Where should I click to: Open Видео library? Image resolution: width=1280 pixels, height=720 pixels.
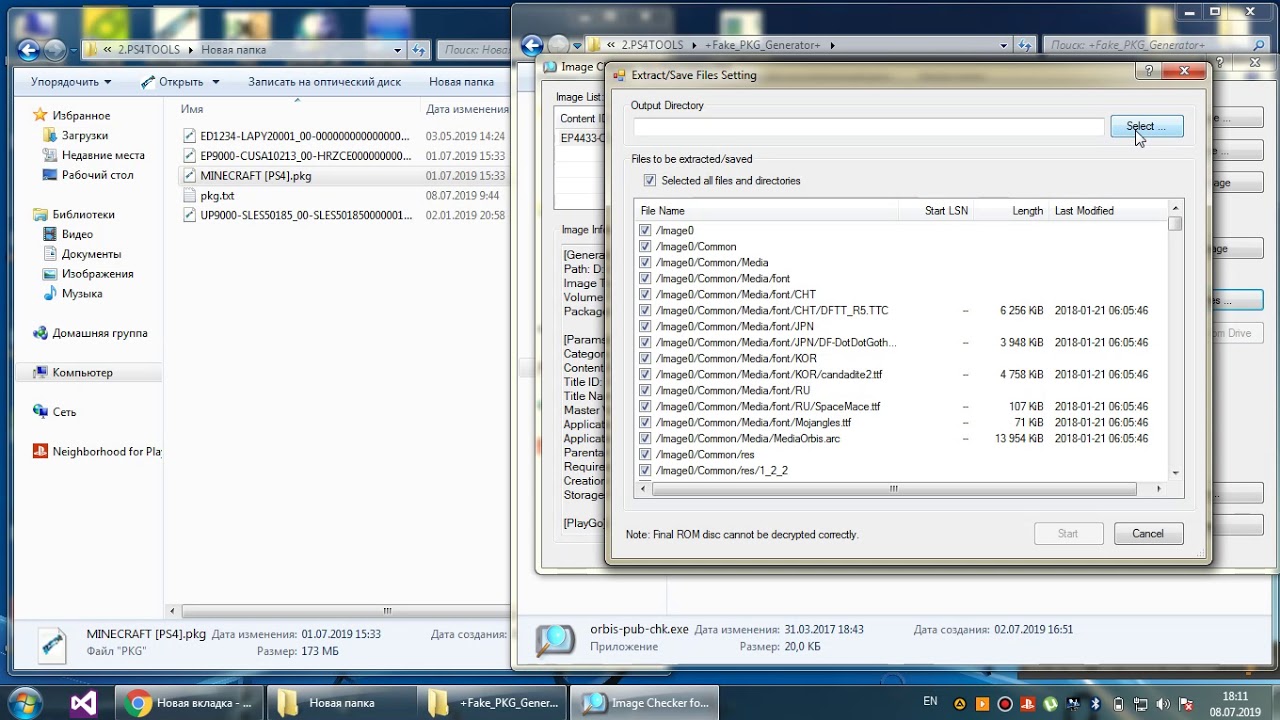pos(77,235)
